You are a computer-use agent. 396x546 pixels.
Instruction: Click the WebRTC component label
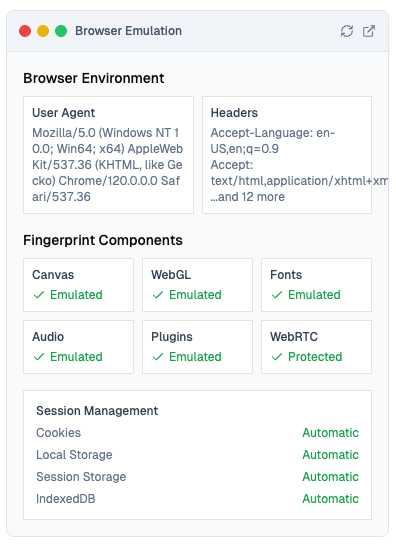tap(294, 337)
